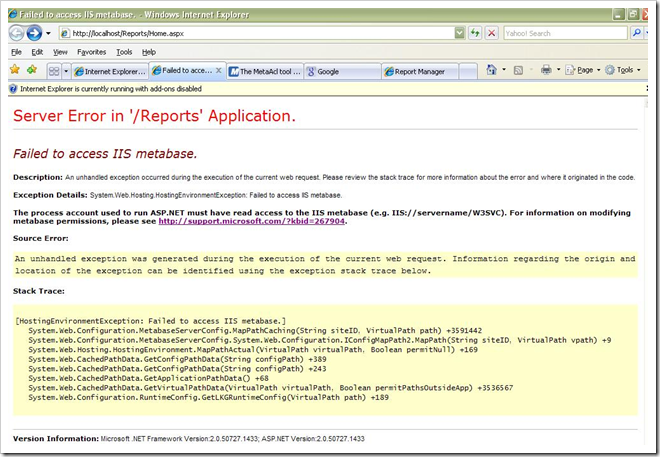
Task: Click the MapPathCaching +3591442 stack line
Action: click(x=255, y=331)
